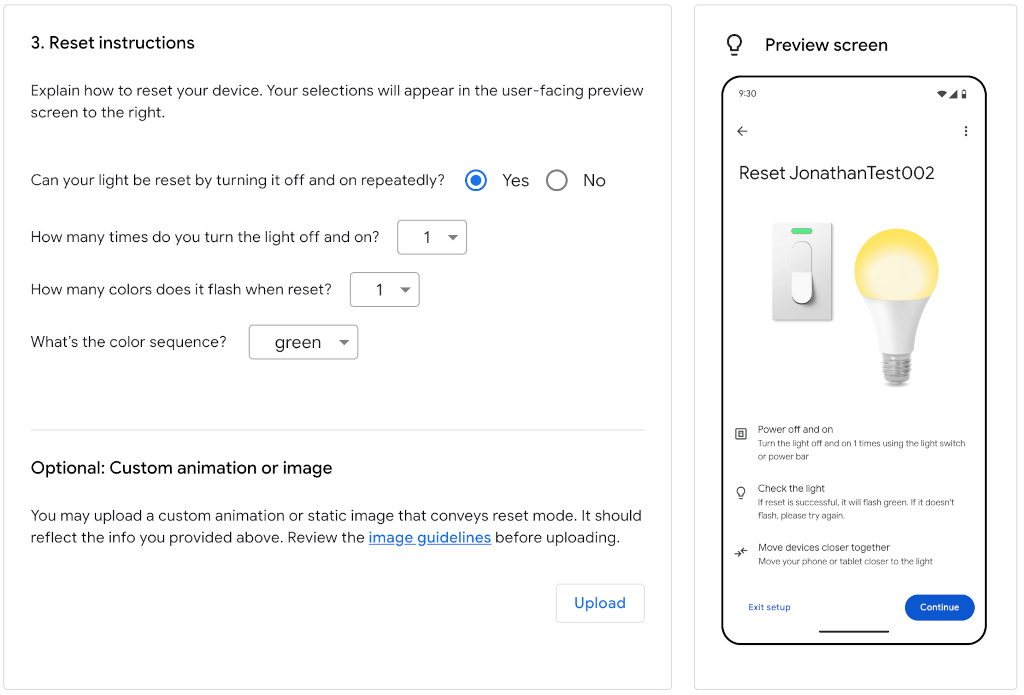
Task: Click the Upload button
Action: (600, 603)
